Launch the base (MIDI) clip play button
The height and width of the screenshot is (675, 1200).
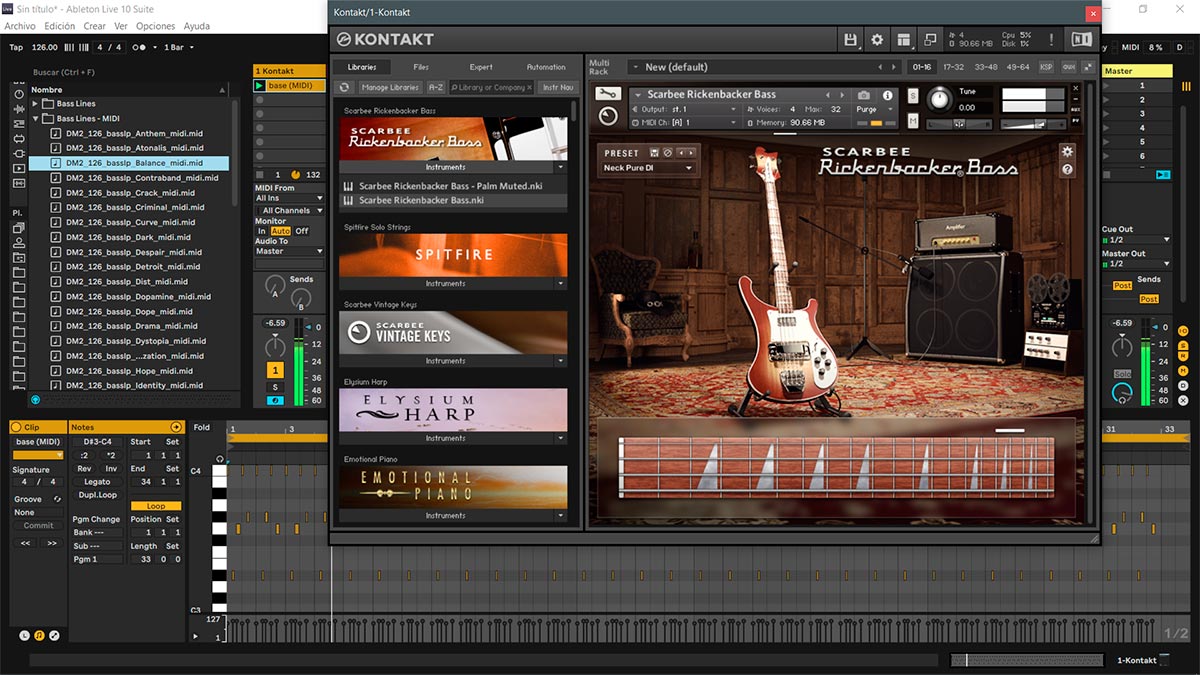point(260,86)
